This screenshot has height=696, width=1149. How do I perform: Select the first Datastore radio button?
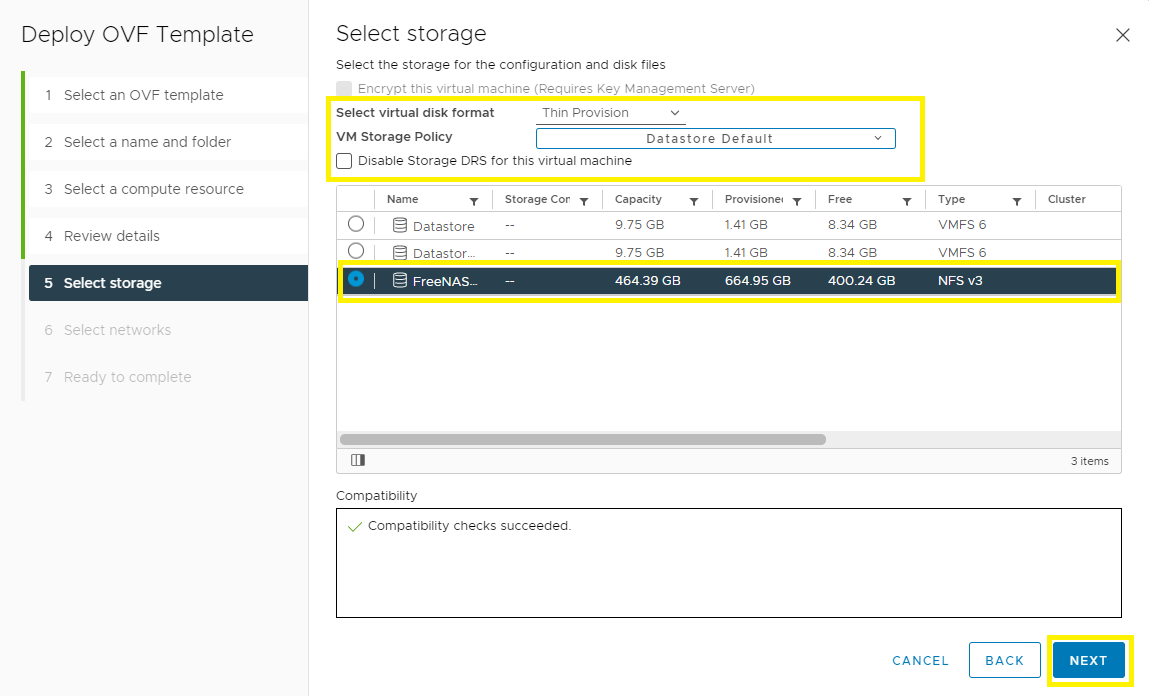356,224
